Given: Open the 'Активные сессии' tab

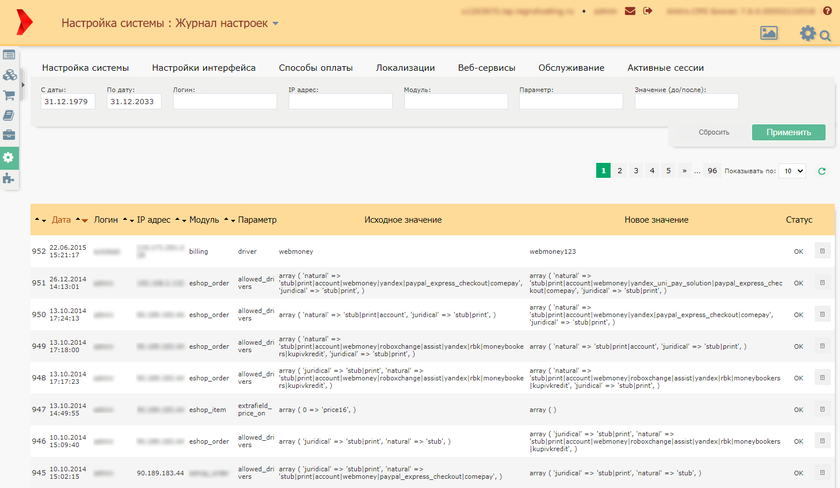Looking at the screenshot, I should click(x=665, y=68).
